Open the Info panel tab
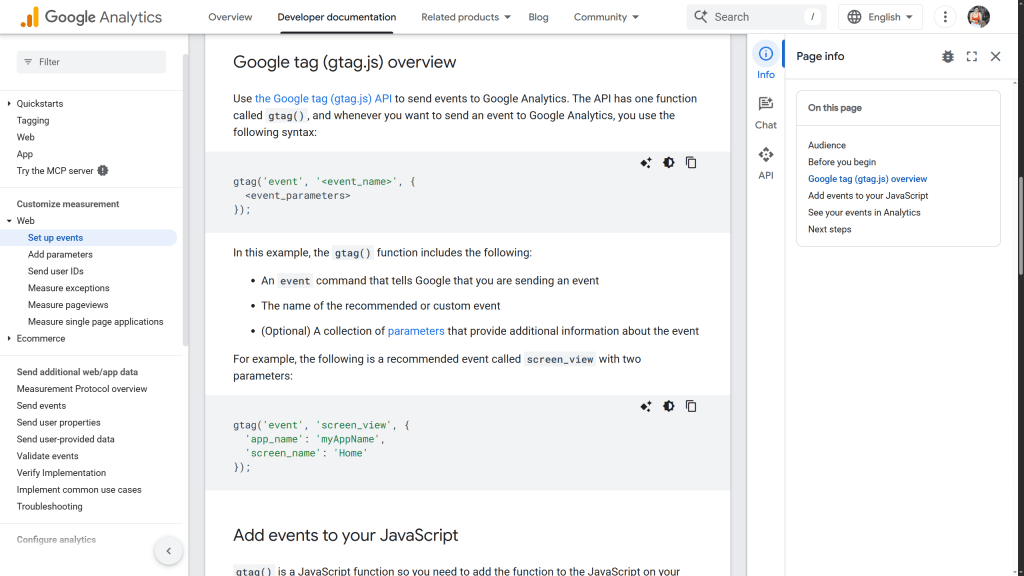The height and width of the screenshot is (576, 1024). coord(765,61)
